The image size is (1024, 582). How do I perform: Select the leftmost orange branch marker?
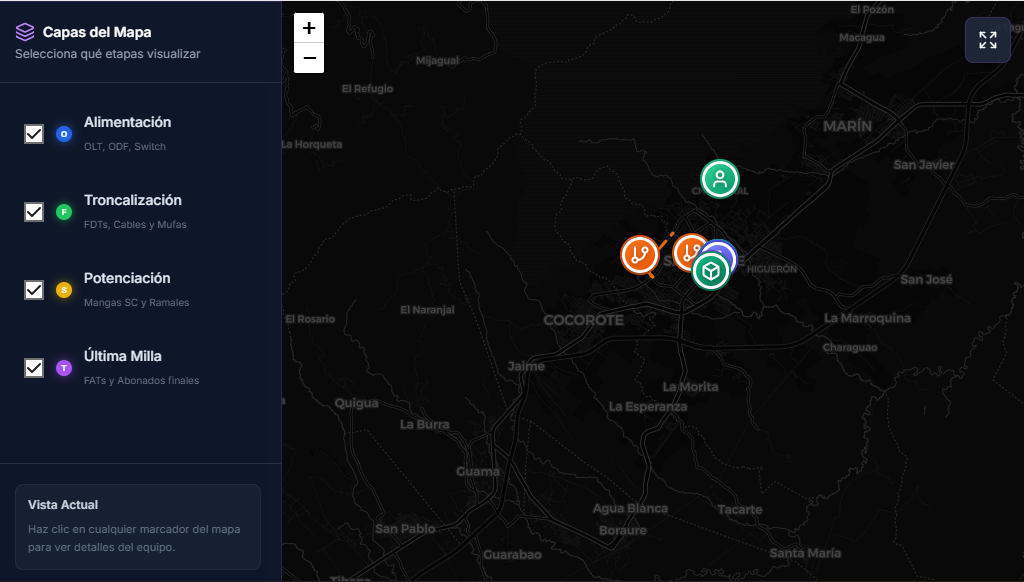click(x=639, y=255)
